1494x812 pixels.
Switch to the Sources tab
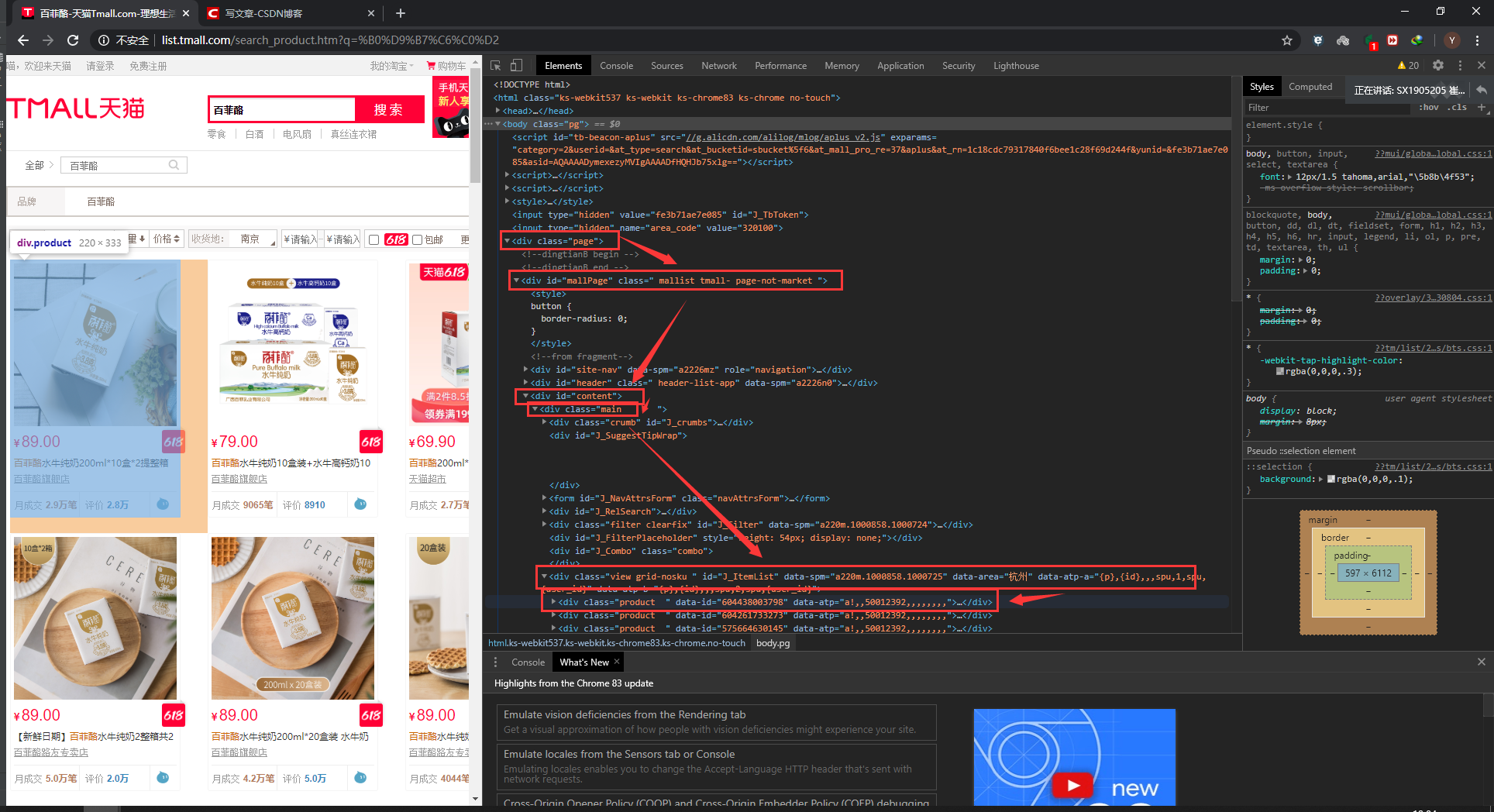[666, 66]
